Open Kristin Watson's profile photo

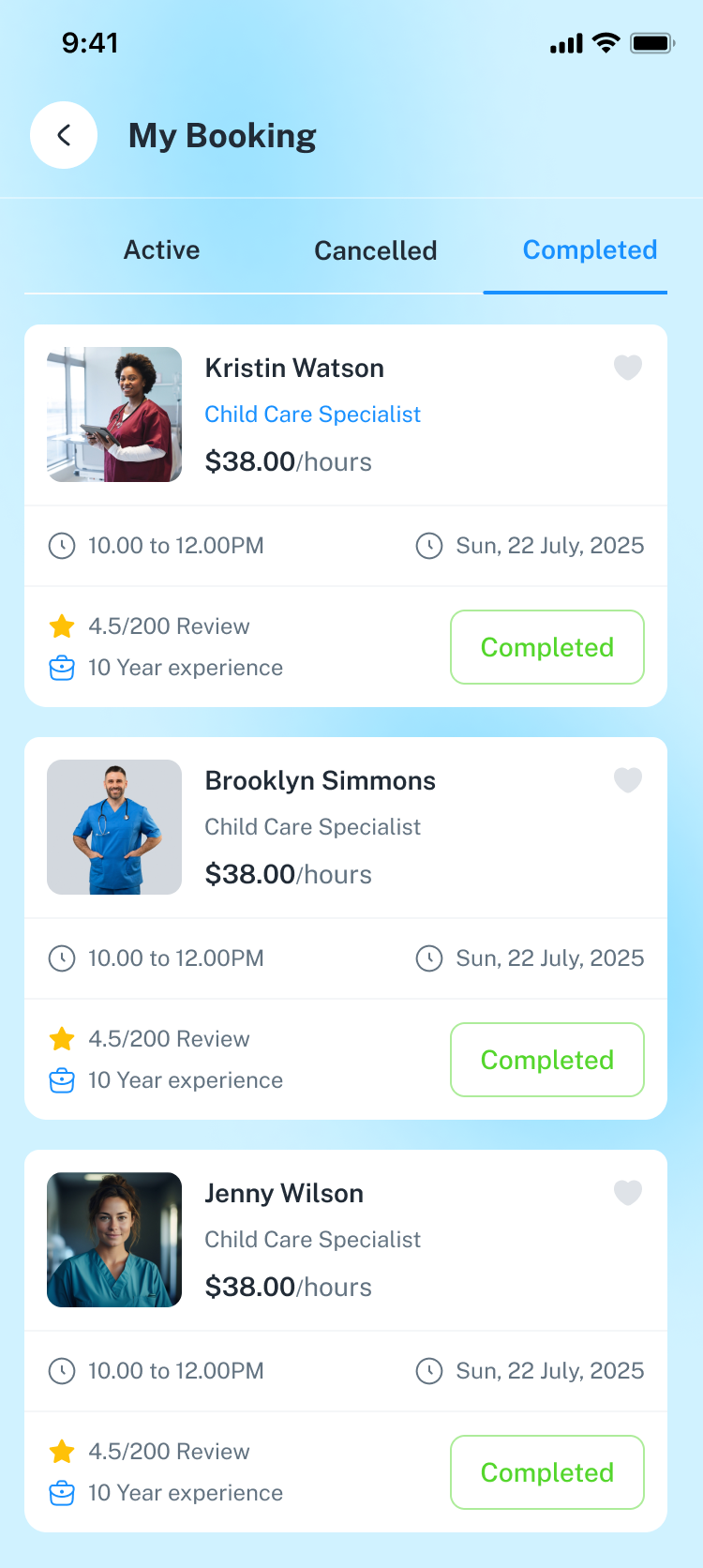click(114, 415)
